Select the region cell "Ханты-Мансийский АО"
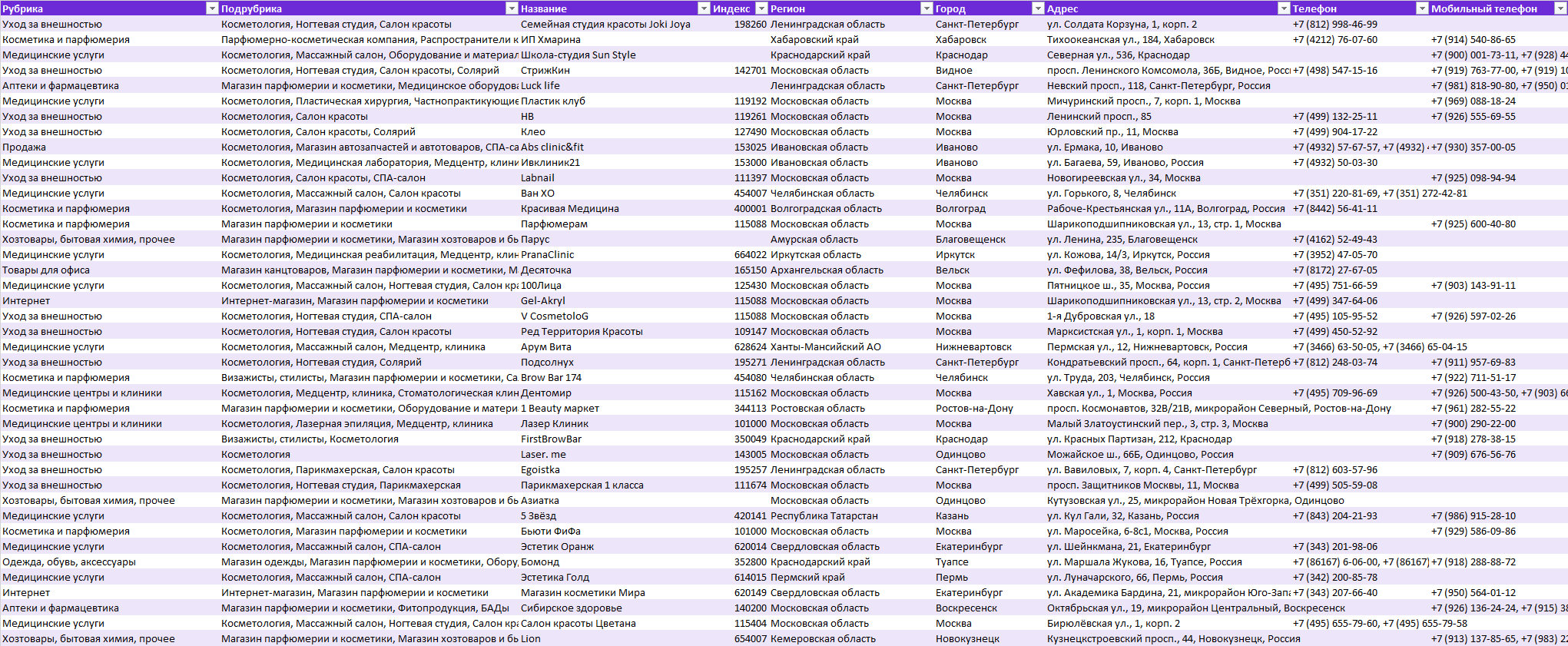This screenshot has height=646, width=1568. 851,346
